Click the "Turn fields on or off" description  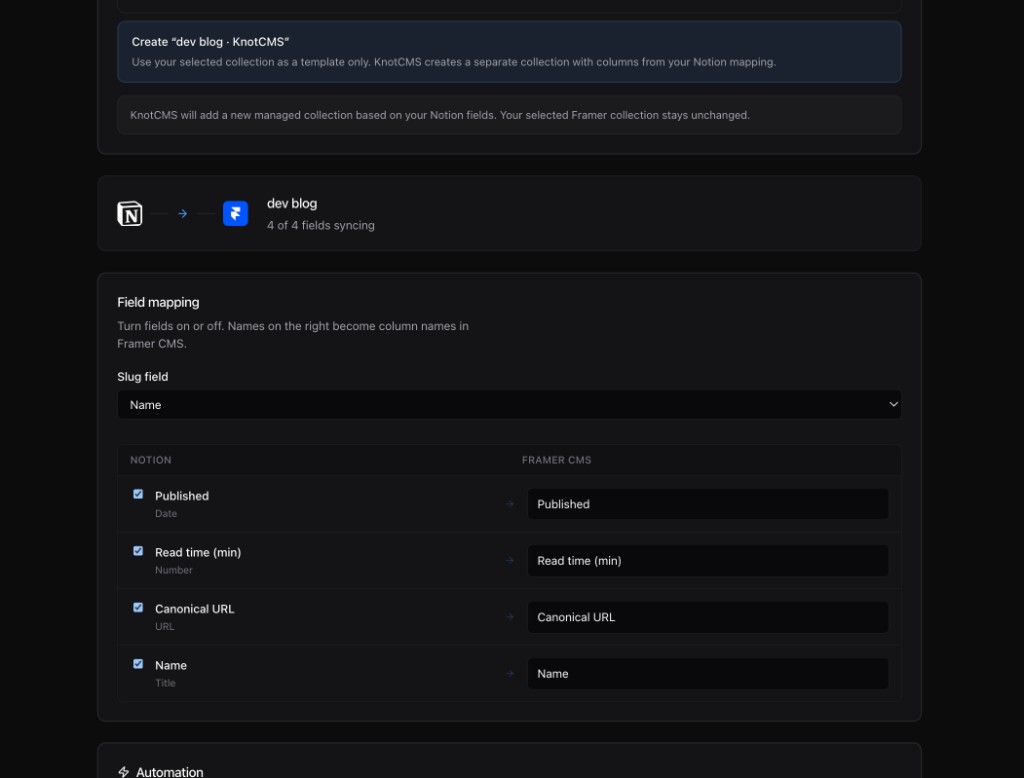click(x=293, y=334)
